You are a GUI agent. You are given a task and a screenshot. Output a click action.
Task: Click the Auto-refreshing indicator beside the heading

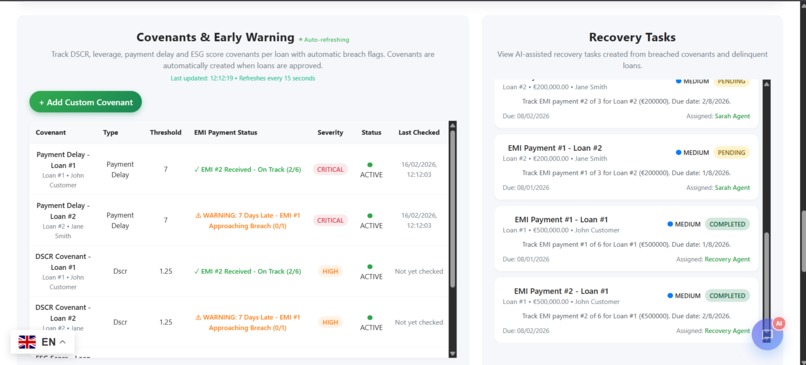324,40
